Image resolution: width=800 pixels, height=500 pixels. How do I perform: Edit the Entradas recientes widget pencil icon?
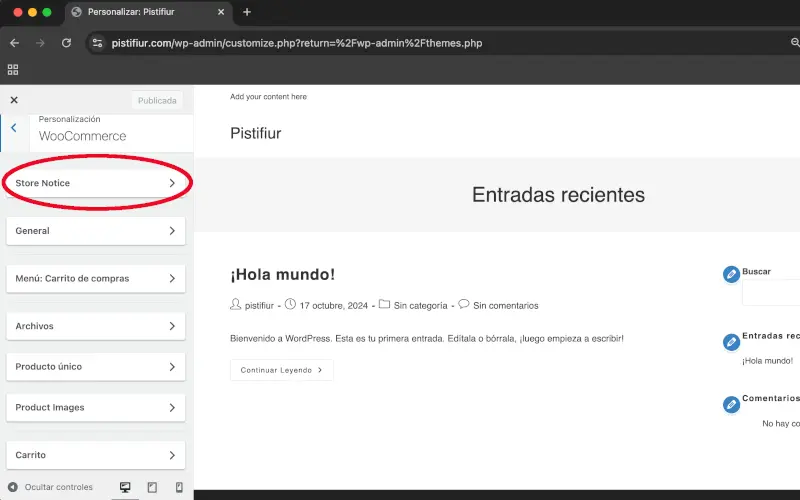click(x=731, y=342)
